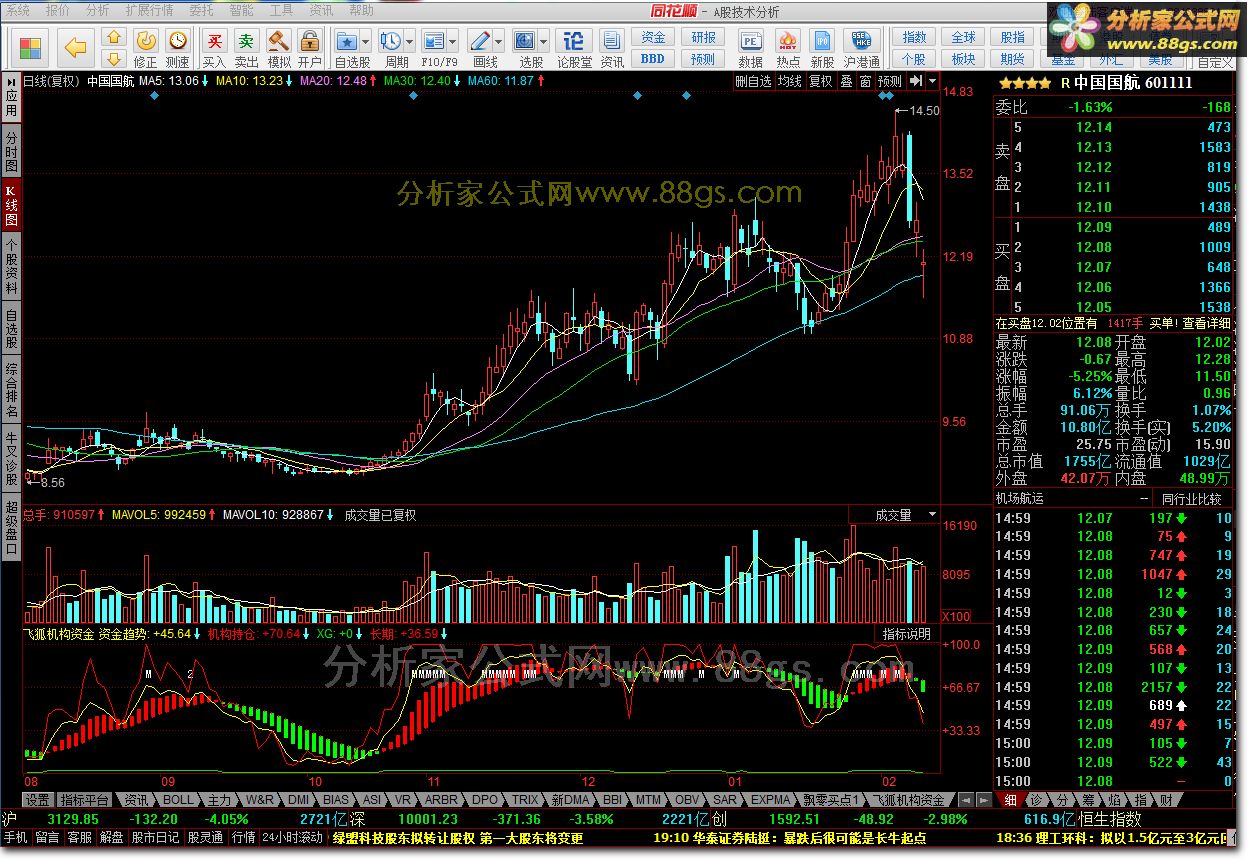Open the 同行业比较 industry comparison tab
Screen dimensions: 1249x860
(x=1191, y=497)
